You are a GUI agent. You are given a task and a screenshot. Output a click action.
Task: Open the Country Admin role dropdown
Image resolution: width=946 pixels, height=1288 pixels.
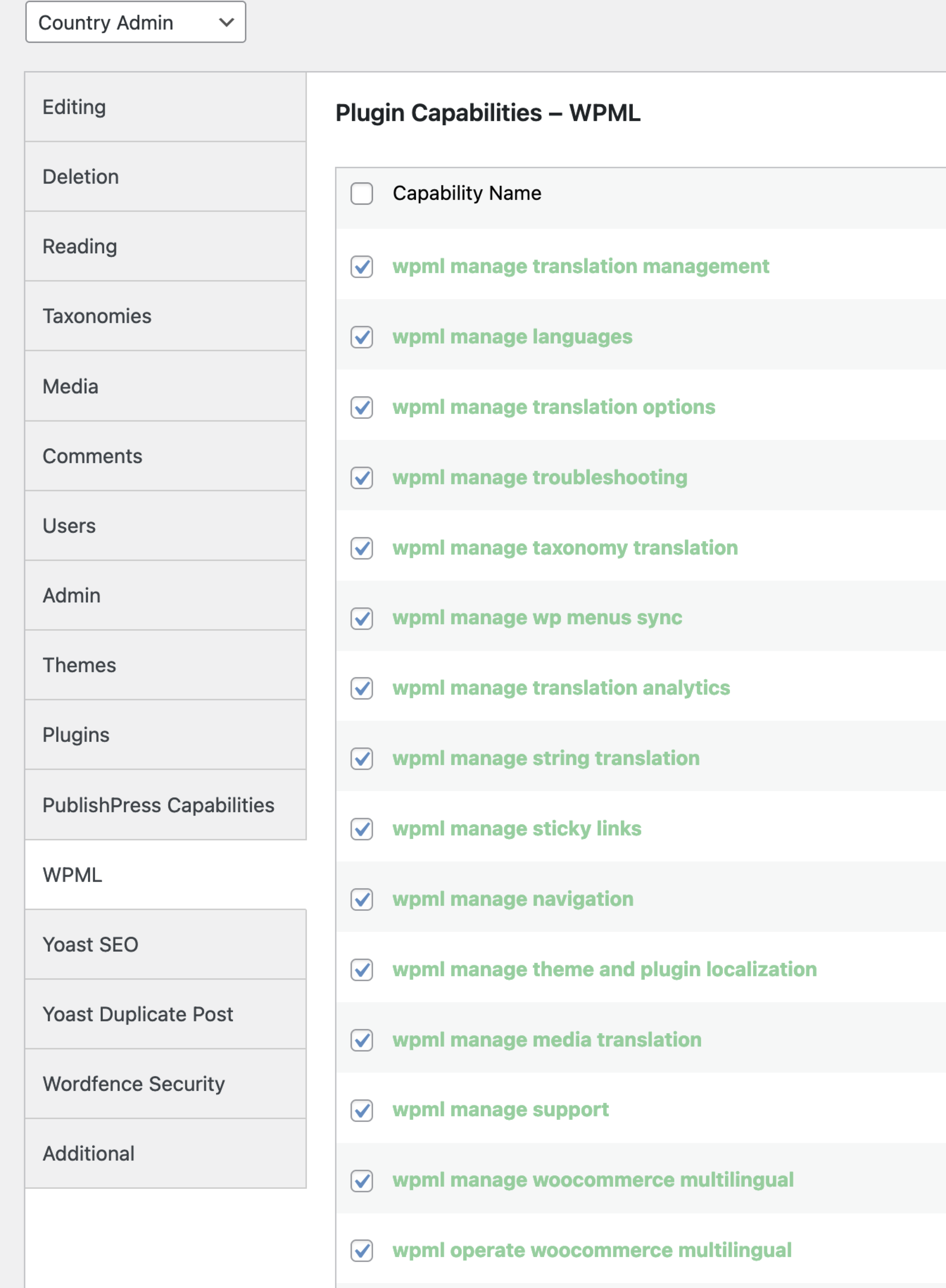point(136,22)
